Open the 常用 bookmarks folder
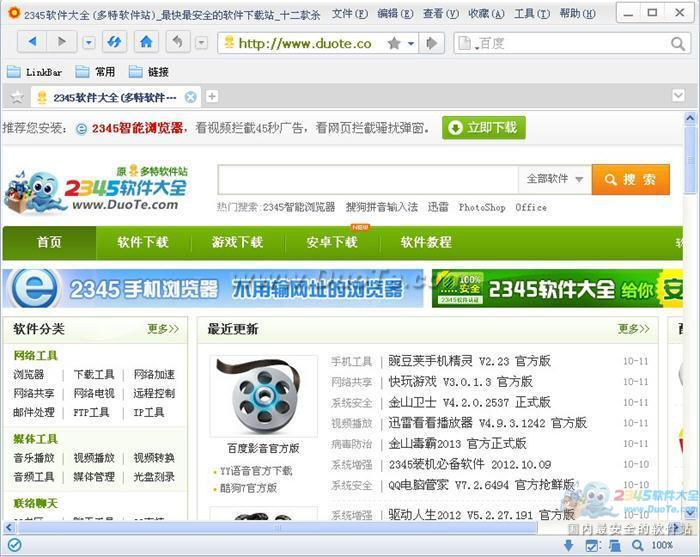This screenshot has width=700, height=557. pos(95,72)
